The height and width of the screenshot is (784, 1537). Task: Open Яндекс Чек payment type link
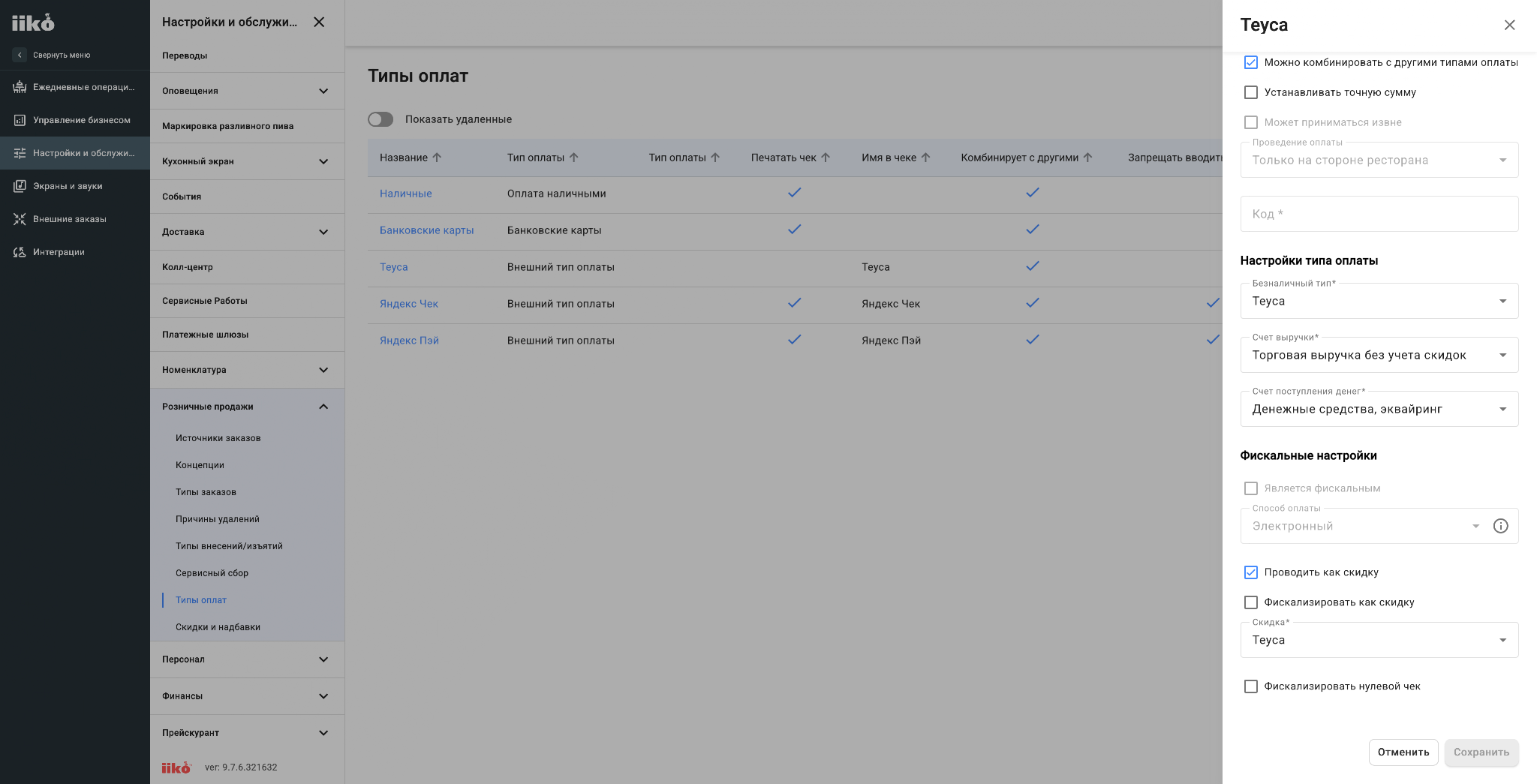(408, 304)
